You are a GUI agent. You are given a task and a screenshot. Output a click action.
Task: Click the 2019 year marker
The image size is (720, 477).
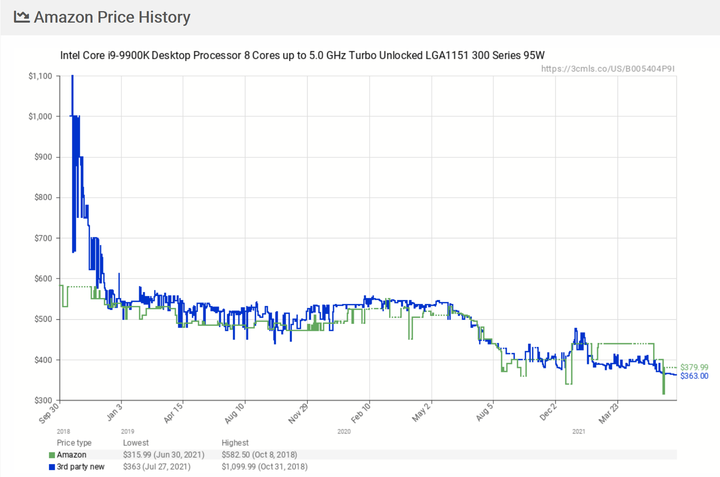128,432
